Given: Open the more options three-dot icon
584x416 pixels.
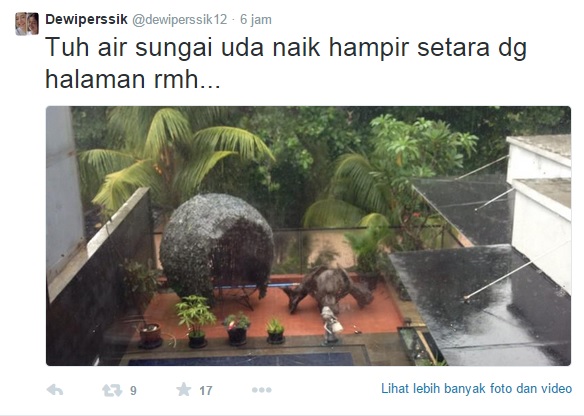Looking at the screenshot, I should 261,390.
